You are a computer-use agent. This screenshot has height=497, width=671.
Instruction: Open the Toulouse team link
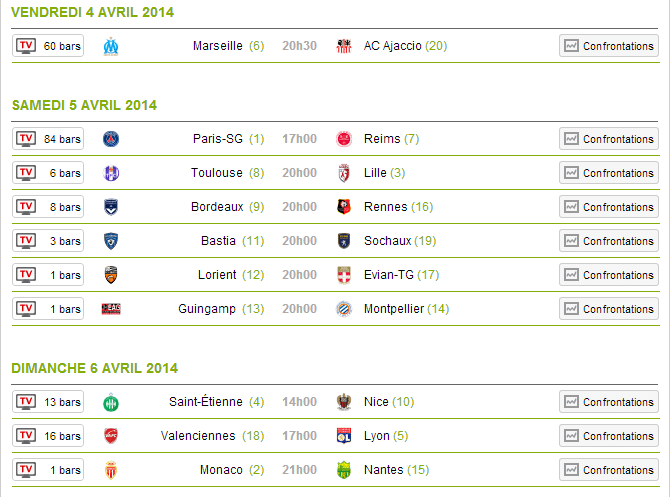point(217,173)
